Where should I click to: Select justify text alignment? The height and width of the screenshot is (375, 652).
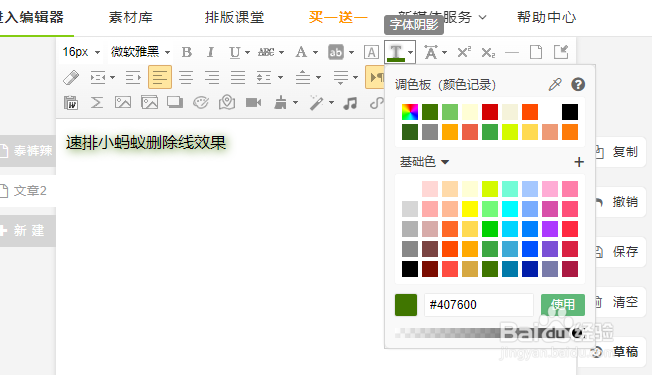(238, 77)
